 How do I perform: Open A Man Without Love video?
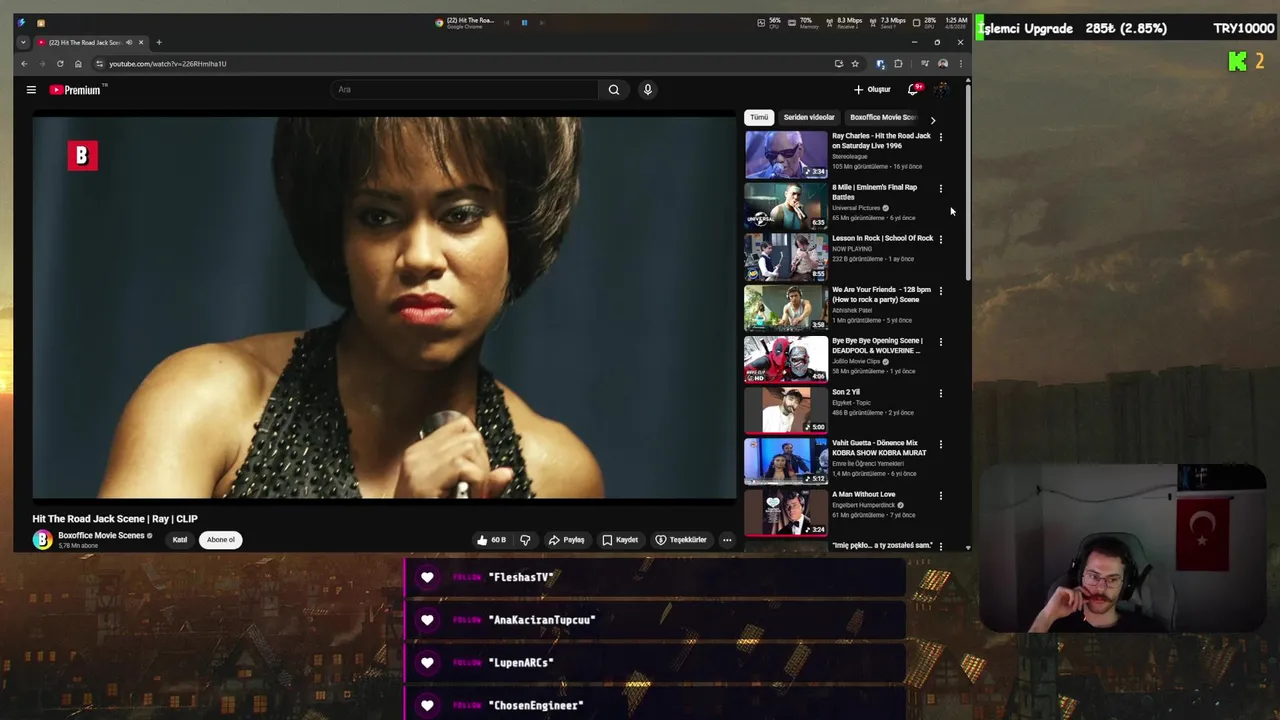[x=786, y=512]
